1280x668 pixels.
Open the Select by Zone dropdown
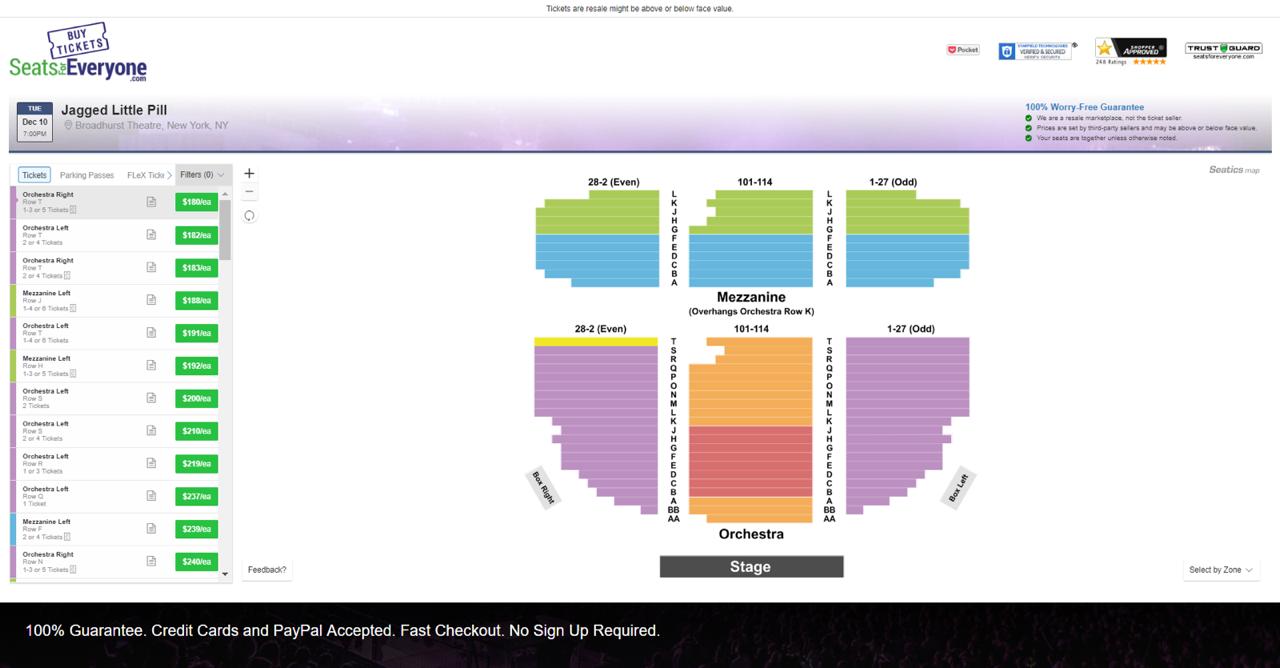tap(1220, 570)
